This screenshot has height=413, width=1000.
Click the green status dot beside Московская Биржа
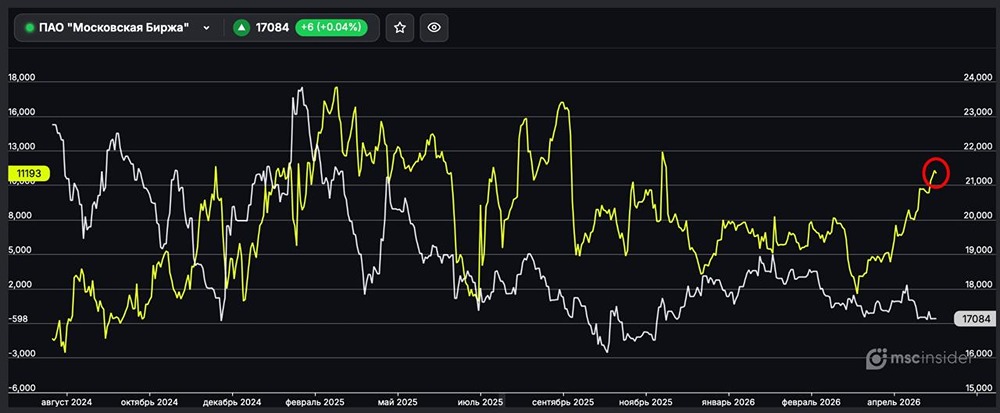click(29, 27)
